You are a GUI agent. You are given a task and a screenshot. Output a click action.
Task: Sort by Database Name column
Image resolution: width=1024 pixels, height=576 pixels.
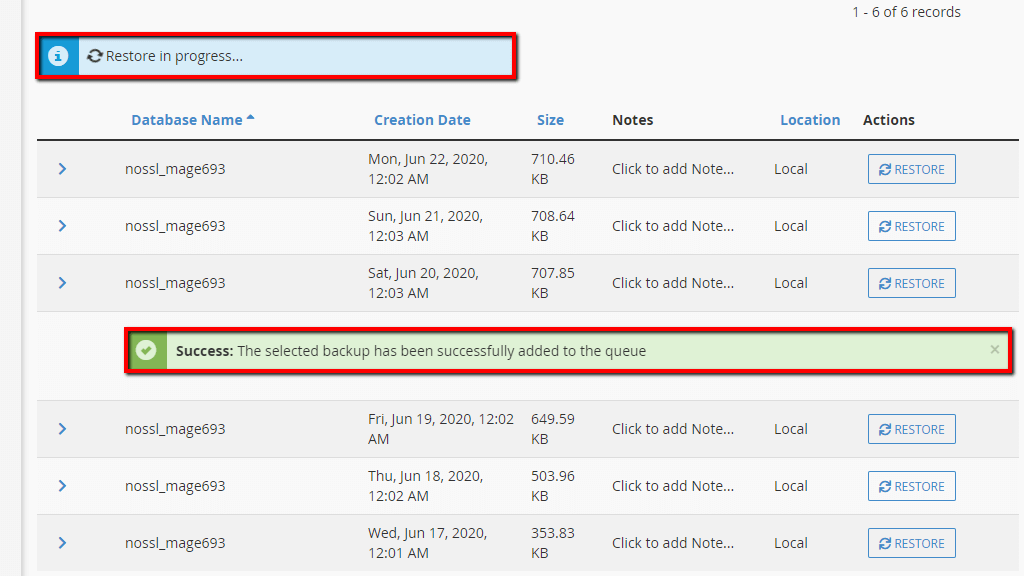187,120
